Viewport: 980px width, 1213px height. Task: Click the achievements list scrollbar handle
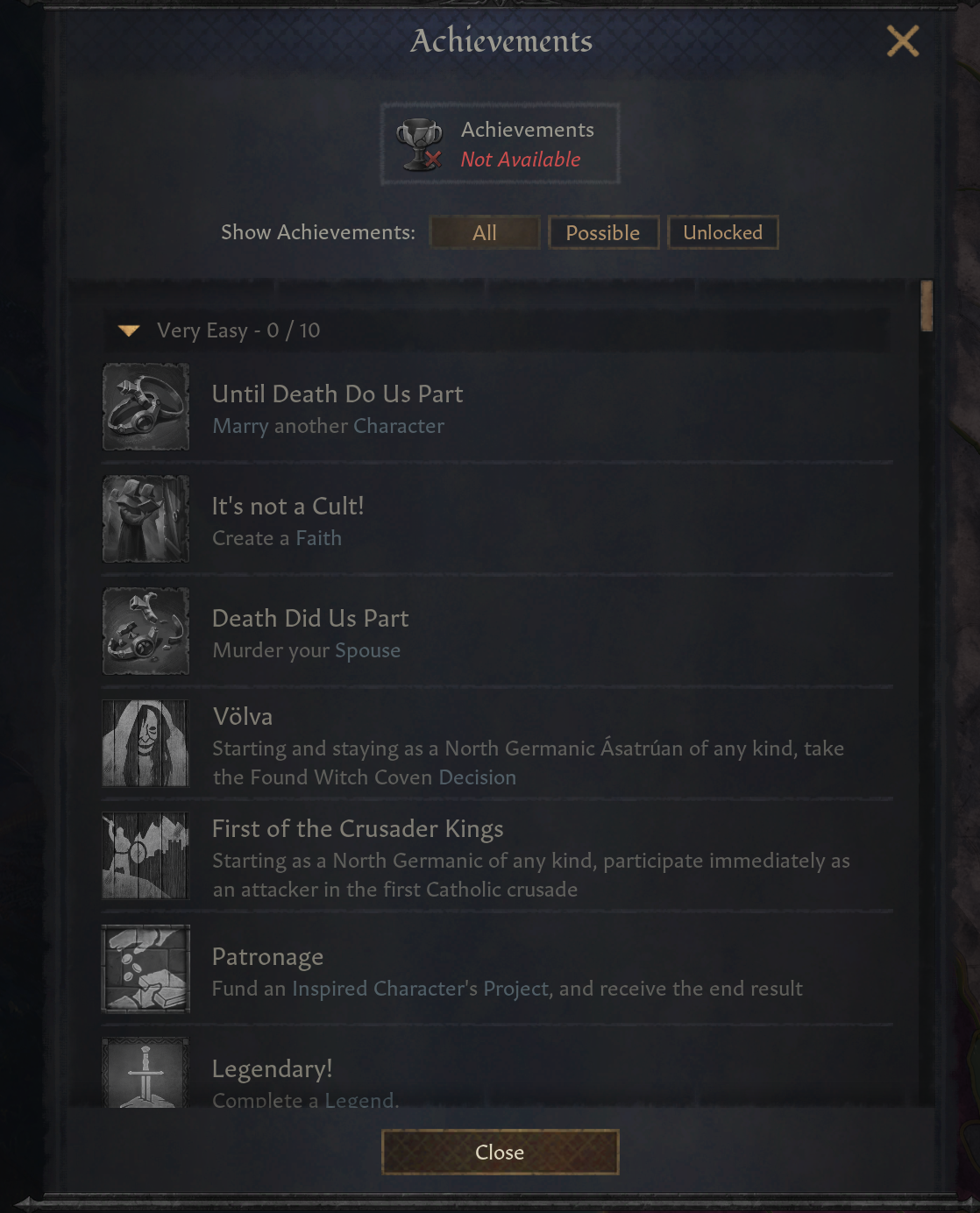tap(927, 306)
